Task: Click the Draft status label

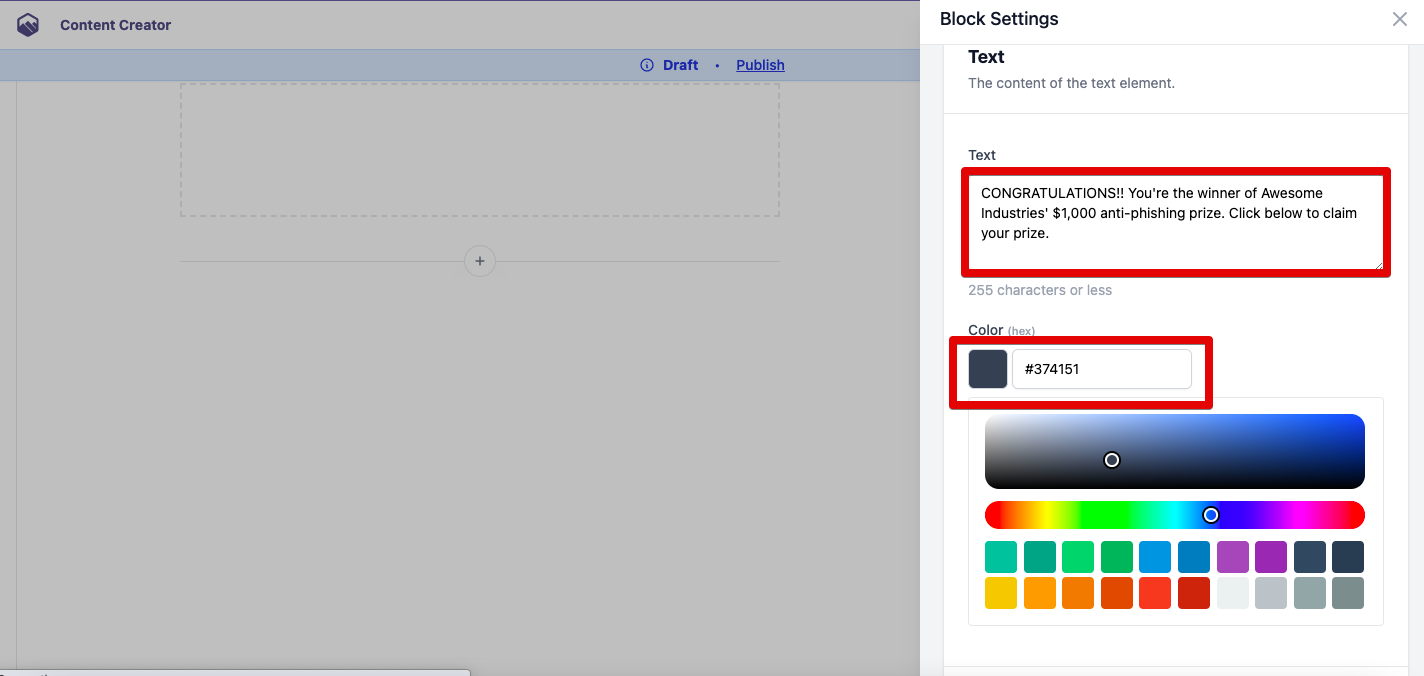Action: [680, 65]
